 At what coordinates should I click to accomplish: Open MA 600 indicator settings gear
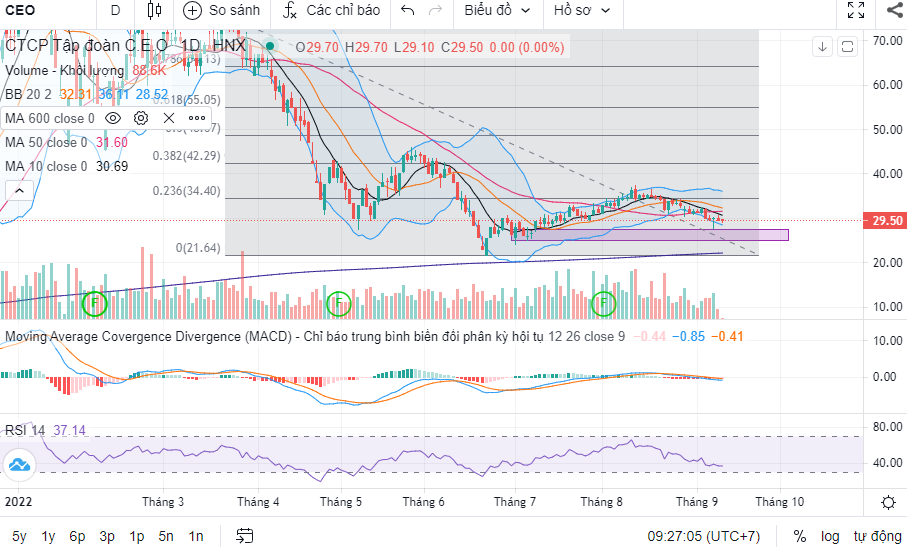(x=141, y=118)
